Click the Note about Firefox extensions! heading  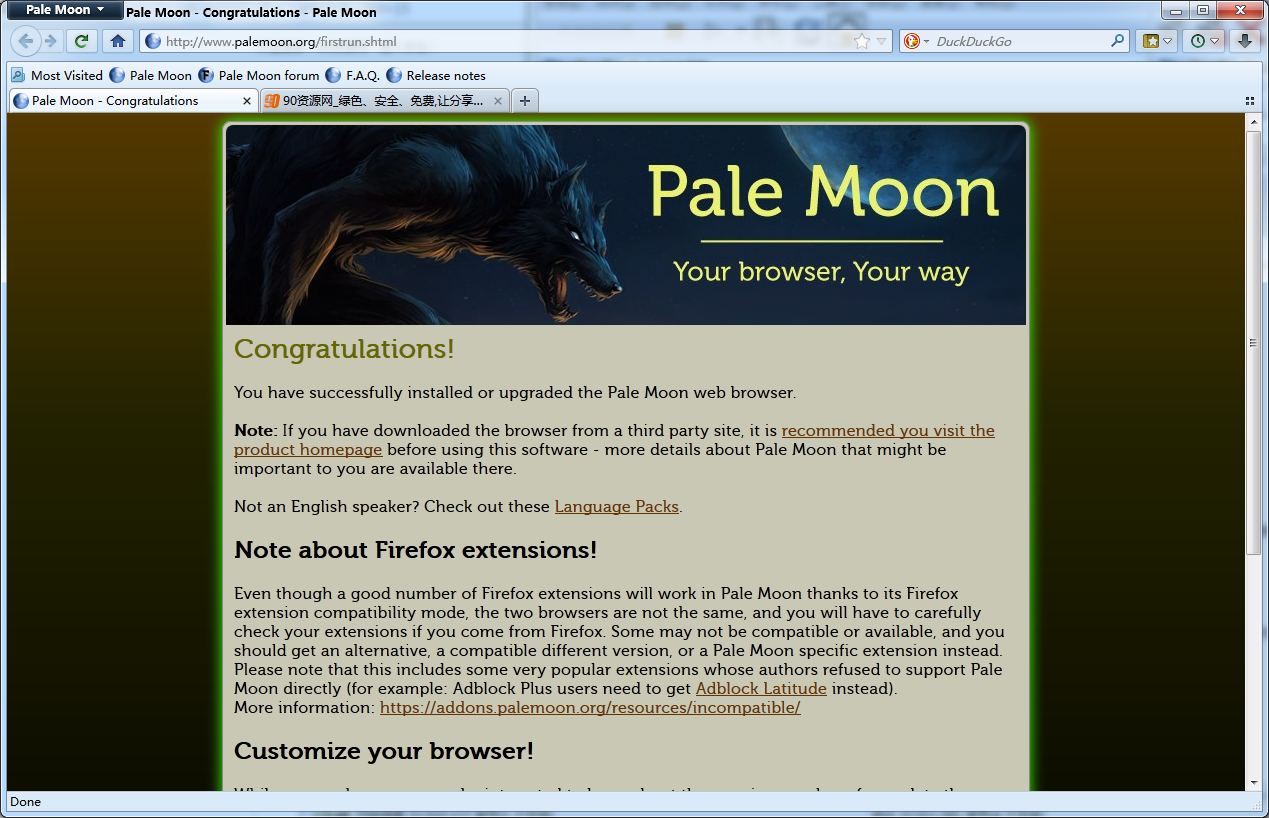coord(415,550)
